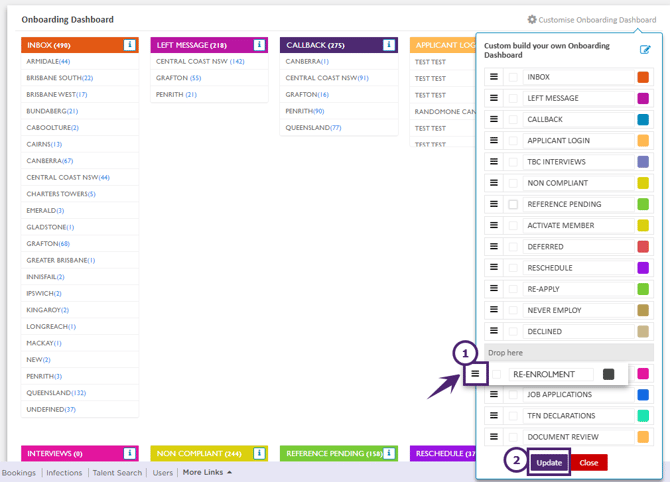This screenshot has height=482, width=670.
Task: Grab the drag handle for INBOX row
Action: pyautogui.click(x=494, y=77)
